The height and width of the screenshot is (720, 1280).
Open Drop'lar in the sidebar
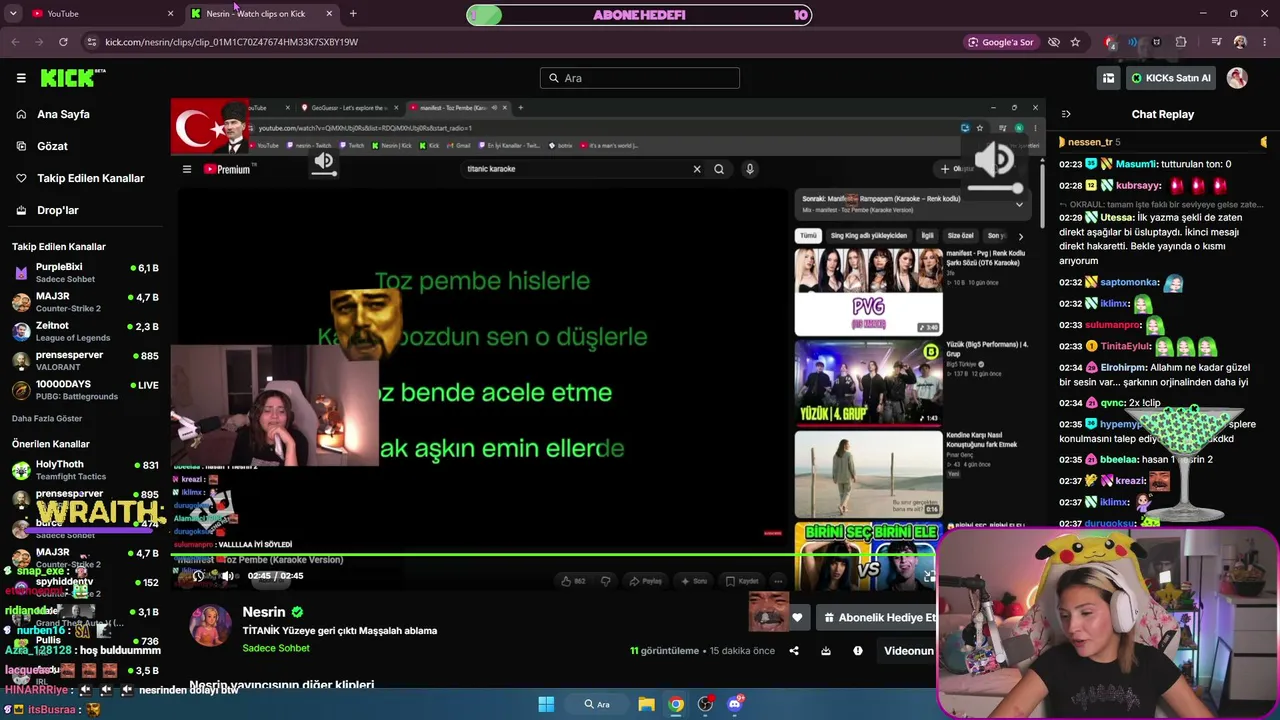click(x=57, y=210)
